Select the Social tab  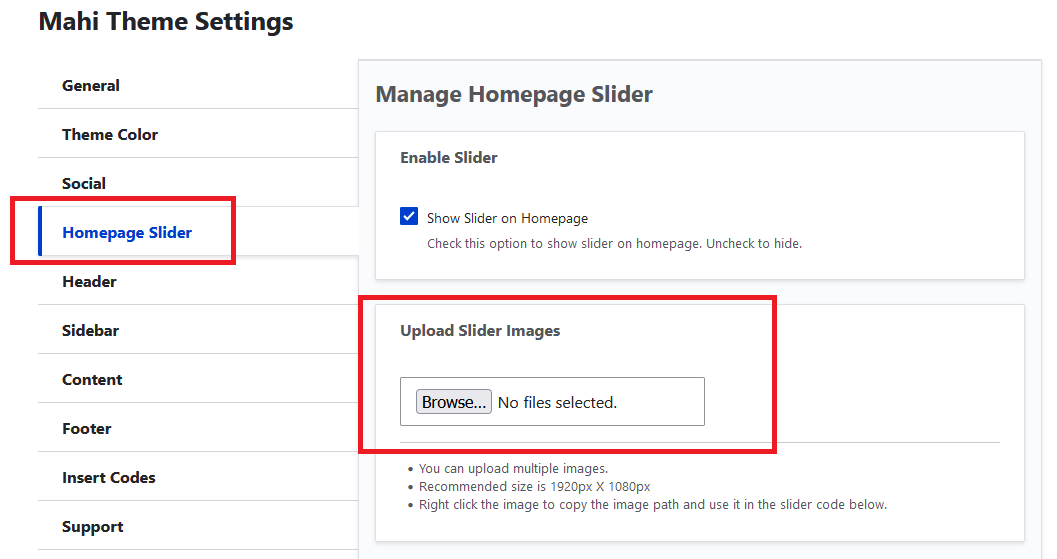[84, 184]
